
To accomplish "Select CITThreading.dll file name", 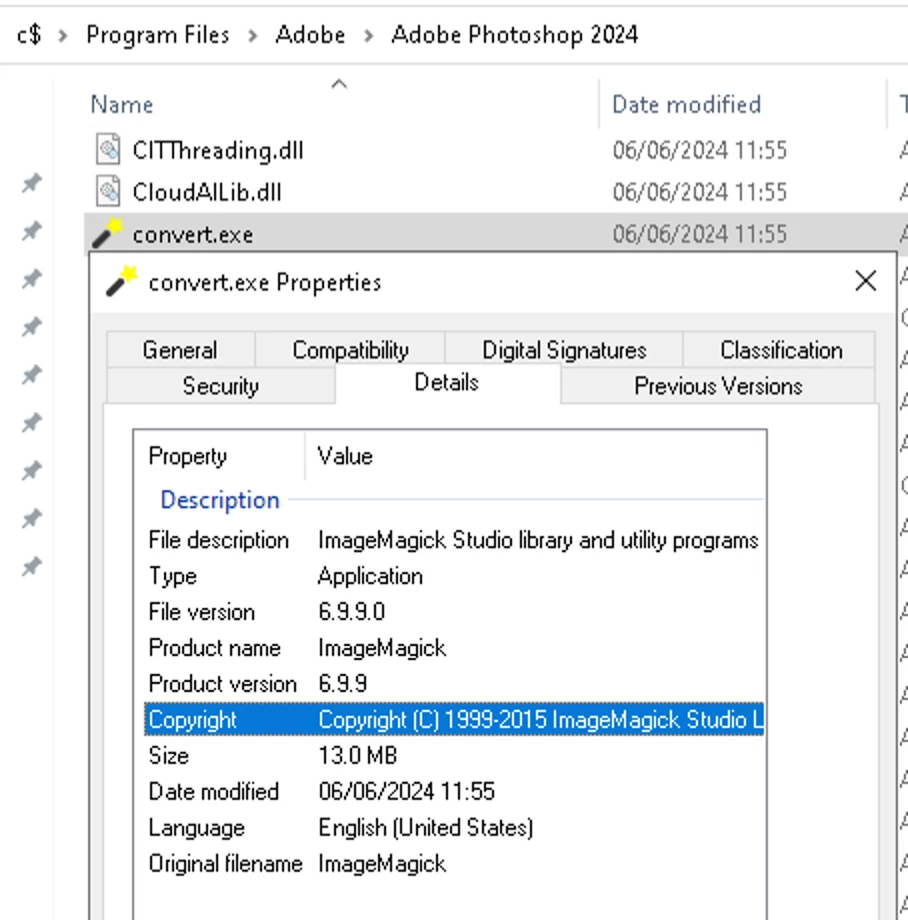I will click(x=218, y=151).
